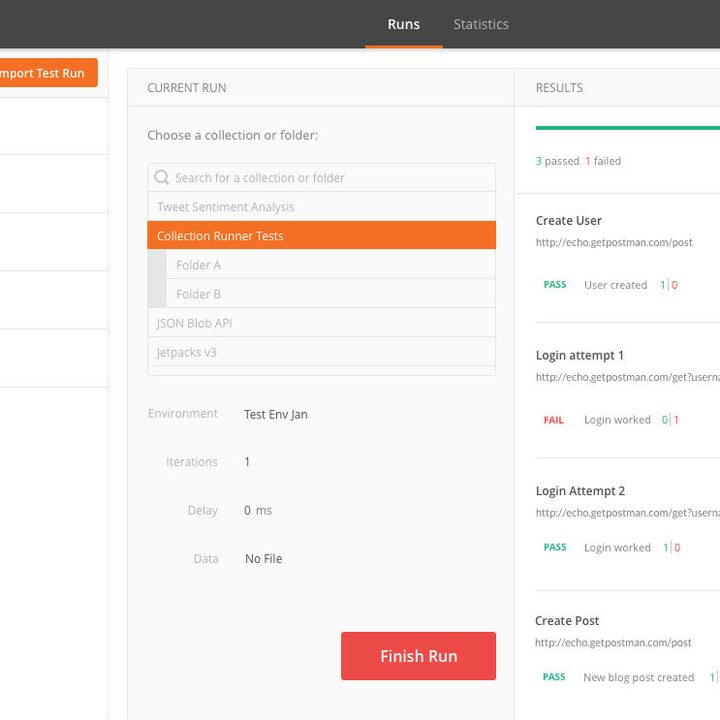Click the Login Attempt 2 request URL
Viewport: 720px width, 720px height.
[628, 512]
